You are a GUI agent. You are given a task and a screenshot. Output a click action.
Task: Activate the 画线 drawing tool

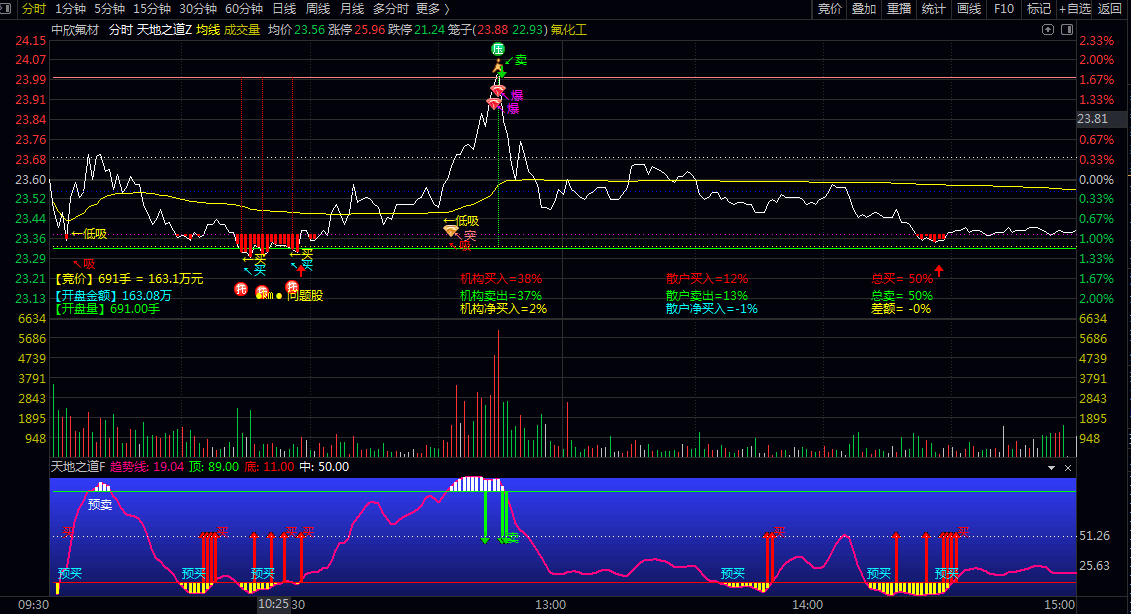click(x=969, y=9)
